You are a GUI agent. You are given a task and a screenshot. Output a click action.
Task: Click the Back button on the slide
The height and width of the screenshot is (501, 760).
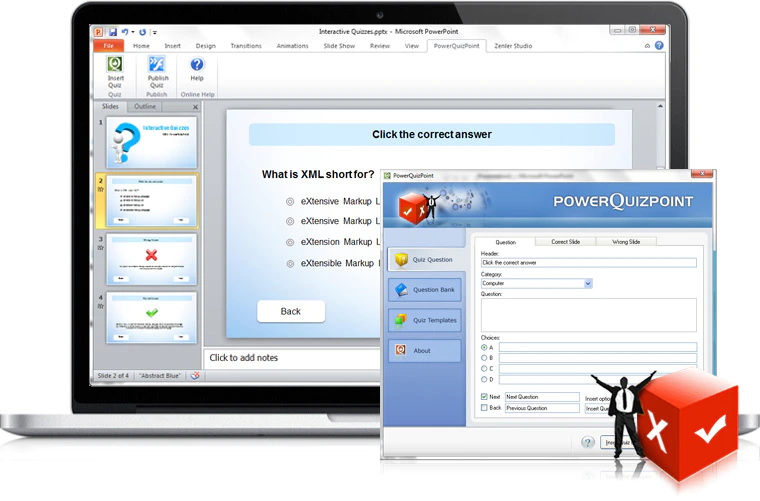[x=291, y=312]
